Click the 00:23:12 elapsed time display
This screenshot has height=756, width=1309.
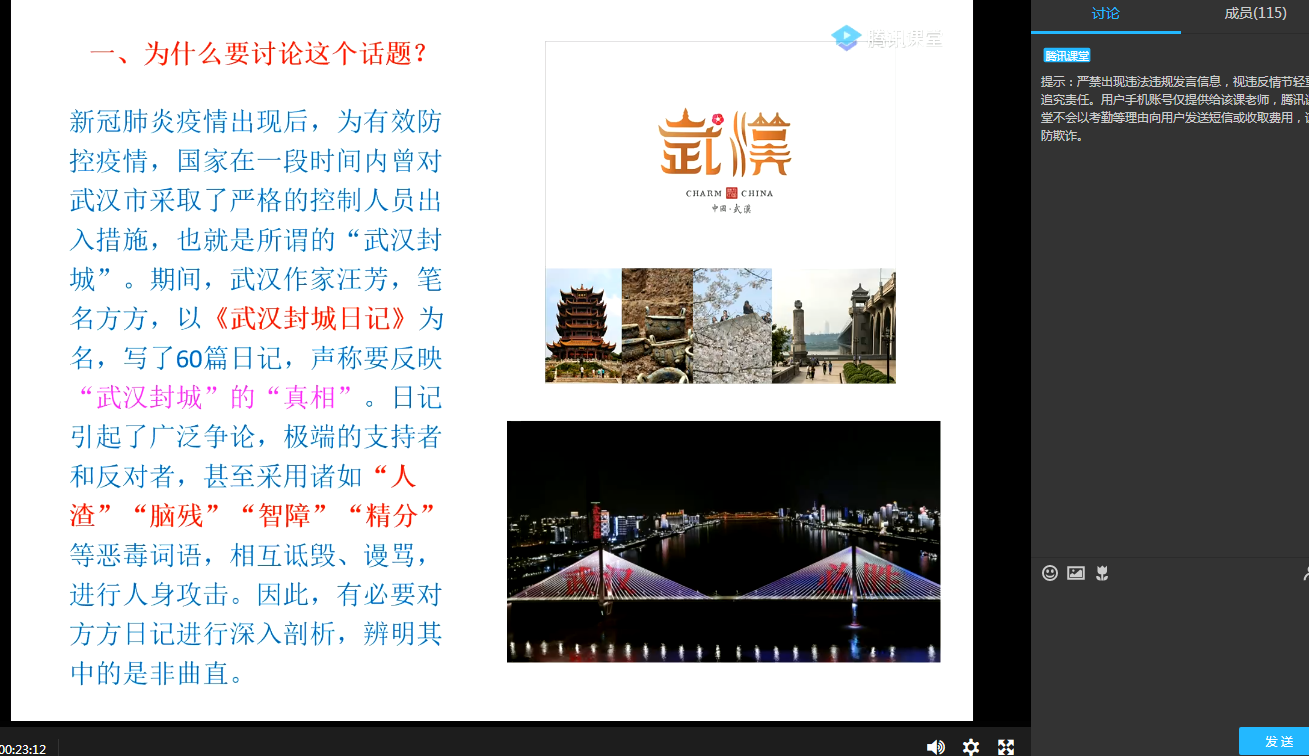pos(23,749)
